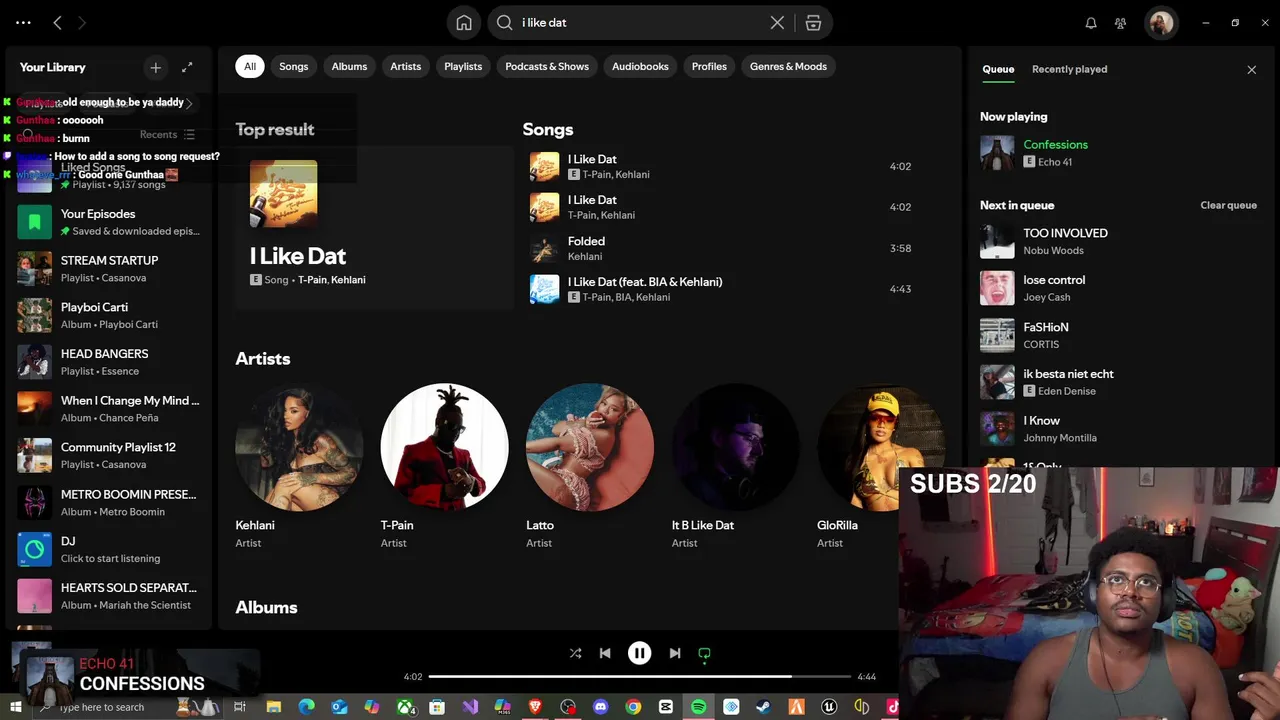Image resolution: width=1280 pixels, height=720 pixels.
Task: Close the Queue panel
Action: coord(1251,70)
